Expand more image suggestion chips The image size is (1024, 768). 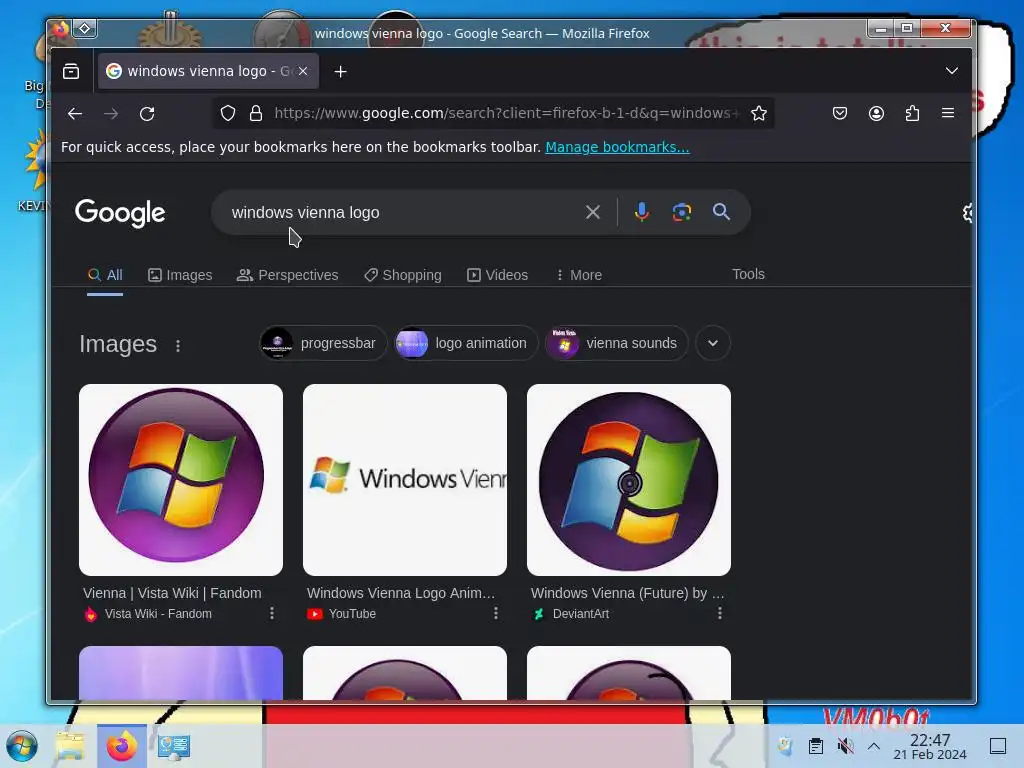(712, 343)
